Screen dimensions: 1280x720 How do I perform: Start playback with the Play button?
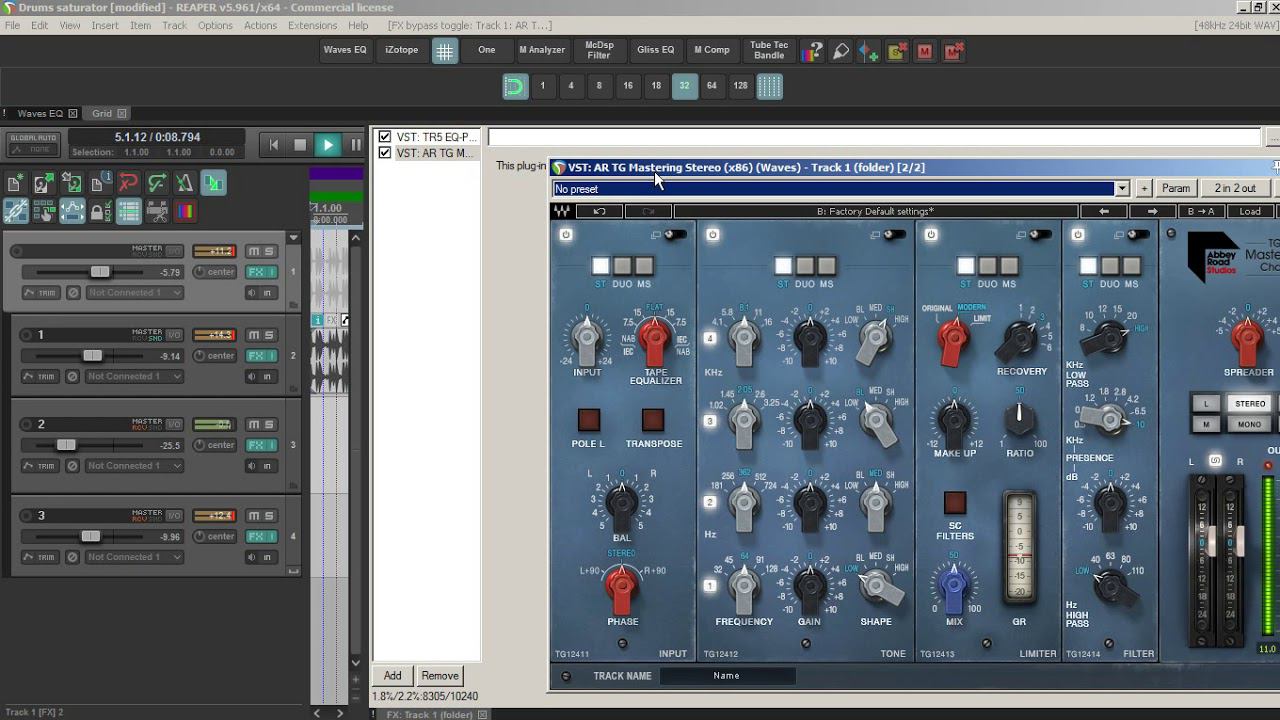pyautogui.click(x=327, y=145)
